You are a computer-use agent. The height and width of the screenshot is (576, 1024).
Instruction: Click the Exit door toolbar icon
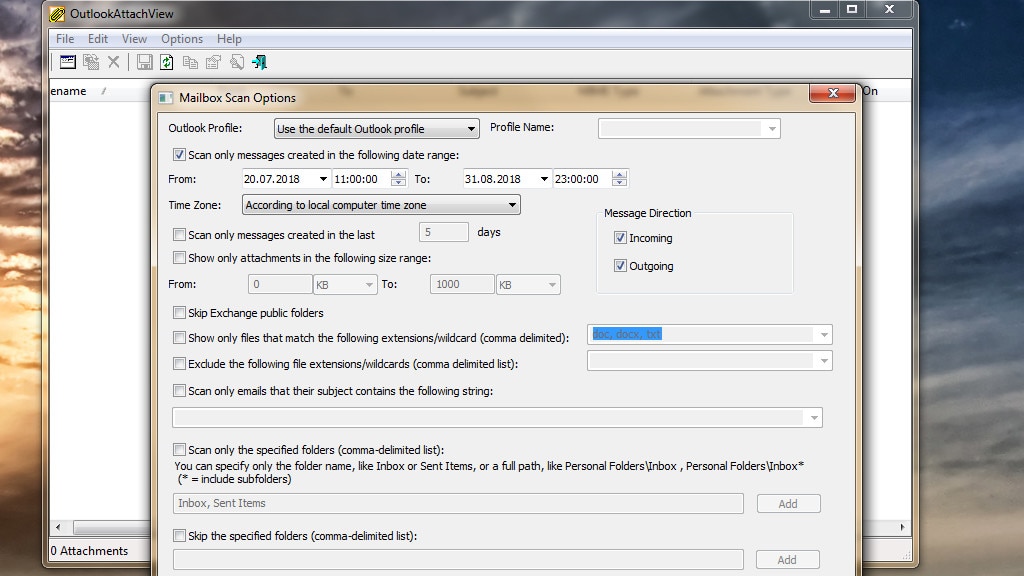coord(259,62)
